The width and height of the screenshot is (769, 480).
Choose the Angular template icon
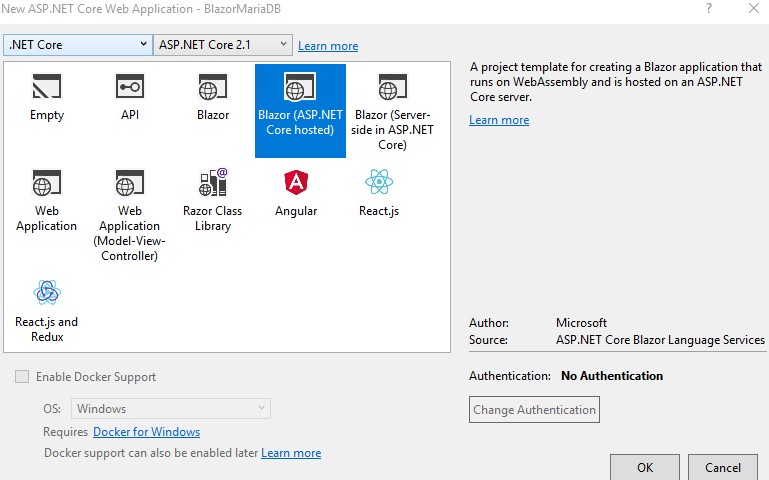pos(296,183)
